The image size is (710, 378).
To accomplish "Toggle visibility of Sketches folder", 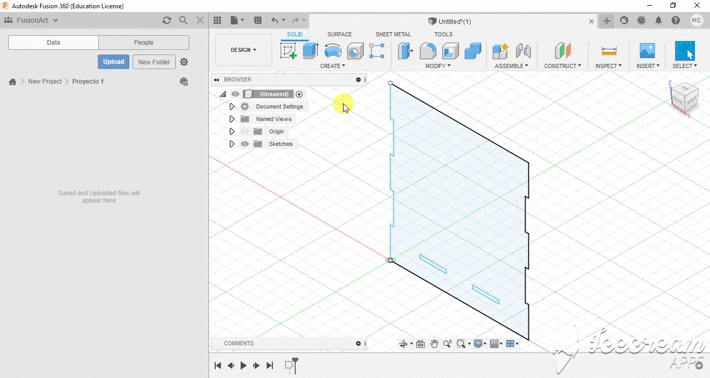I will coord(245,144).
